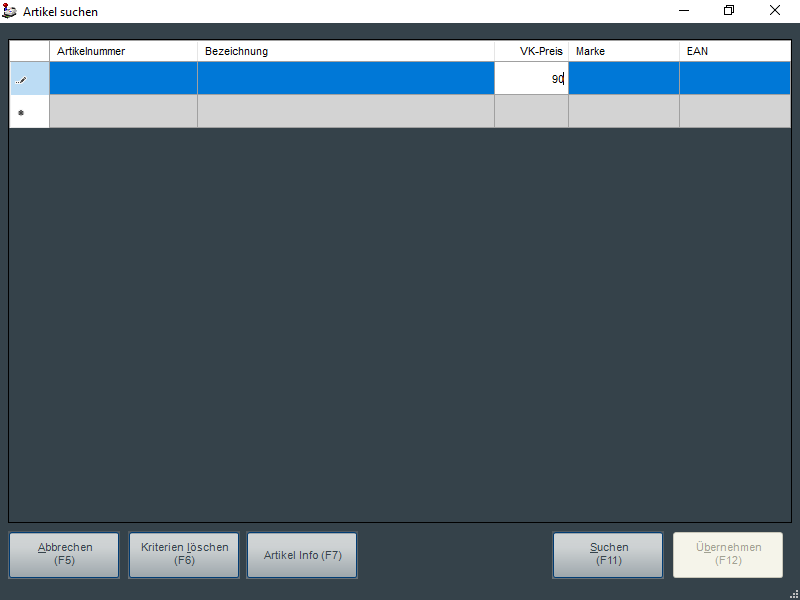Click the Bezeichnung cell in the first row

(x=345, y=79)
